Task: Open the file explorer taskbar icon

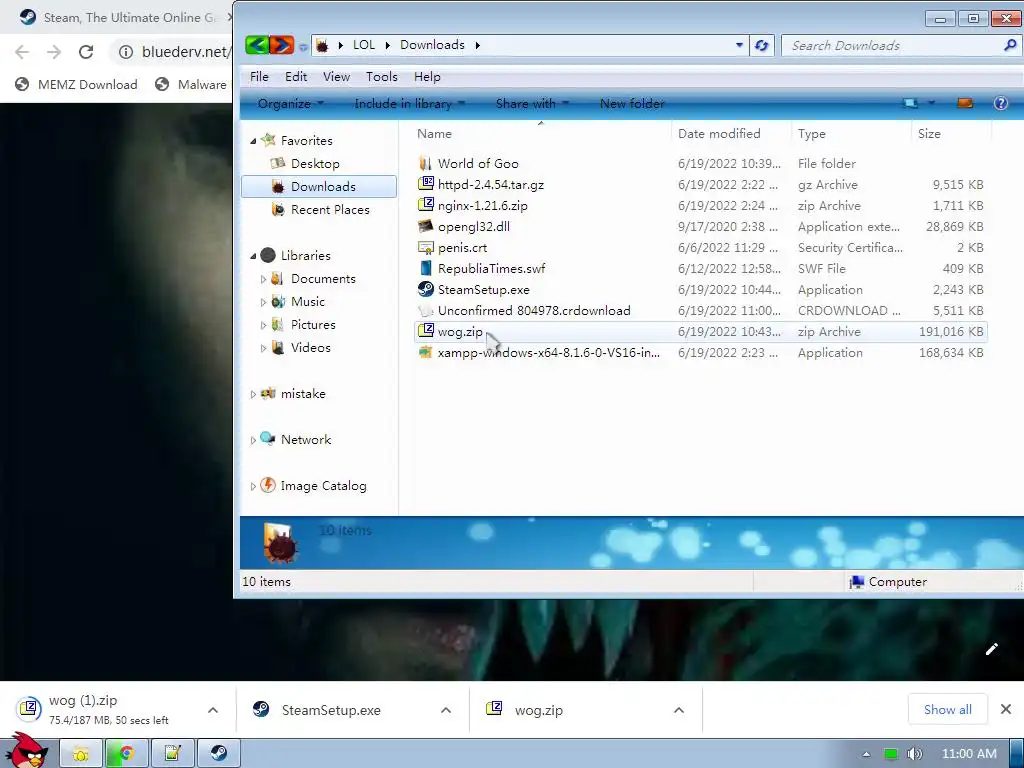Action: [81, 754]
